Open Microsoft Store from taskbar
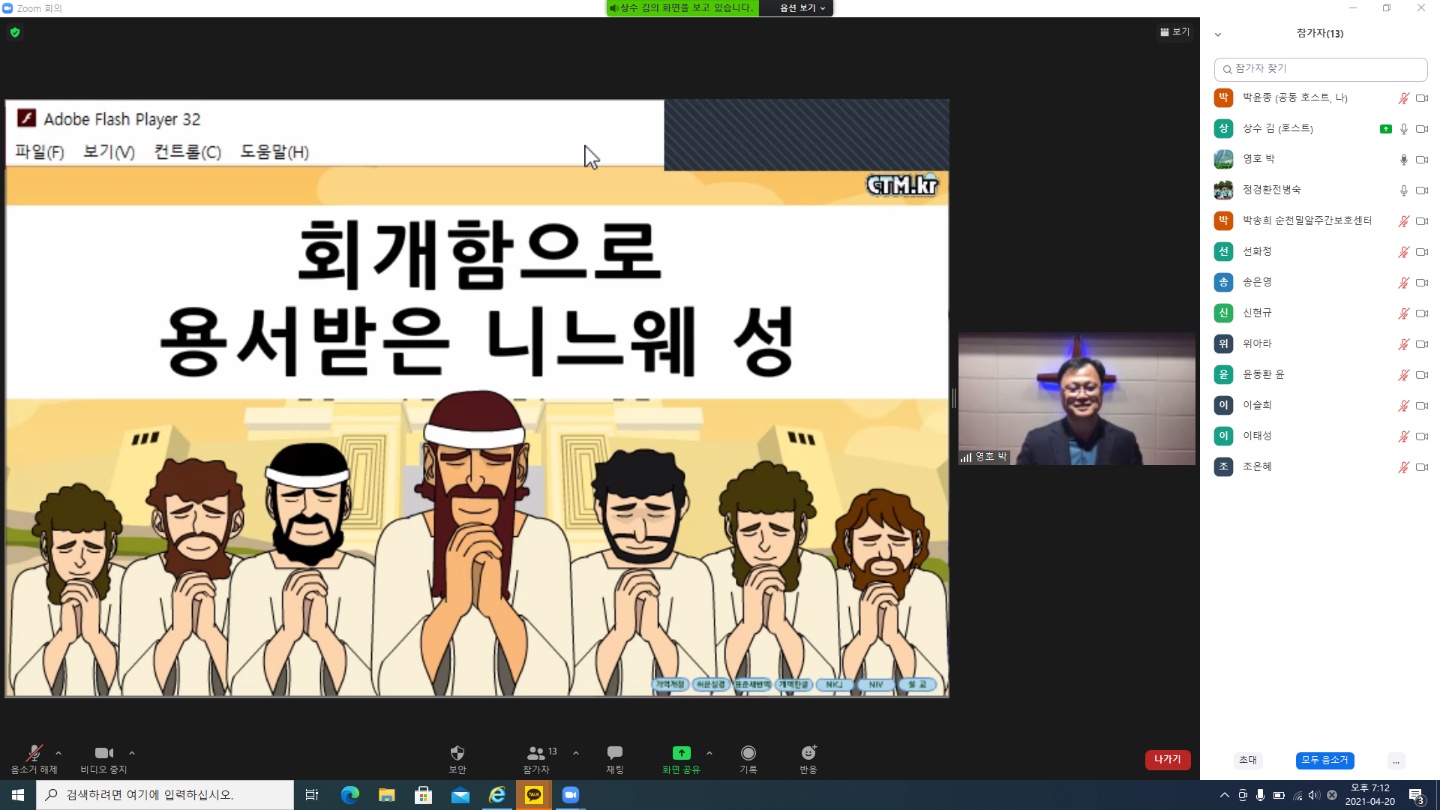Image resolution: width=1440 pixels, height=810 pixels. click(x=423, y=795)
